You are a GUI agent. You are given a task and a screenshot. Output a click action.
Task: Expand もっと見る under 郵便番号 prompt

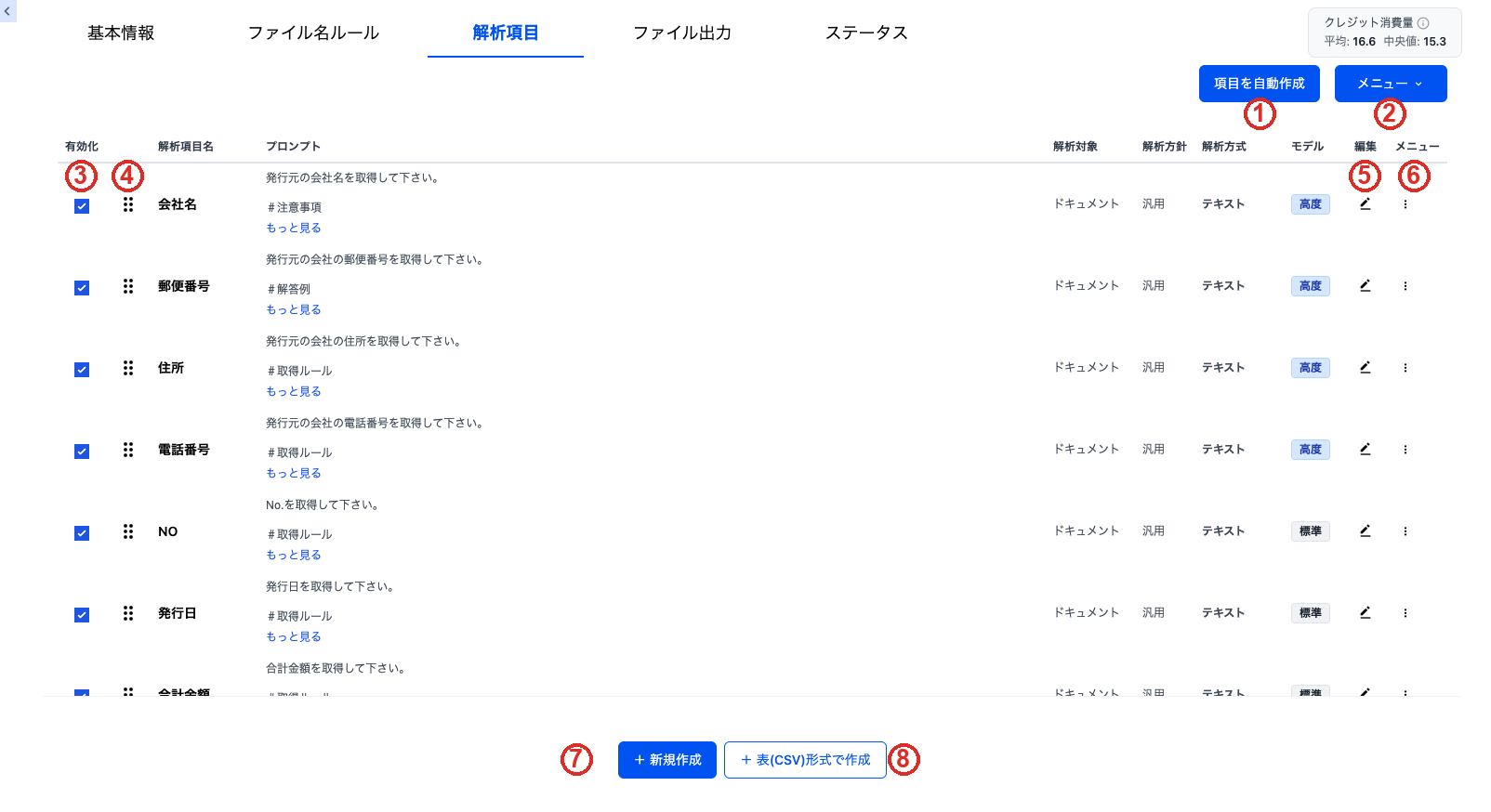pos(294,309)
